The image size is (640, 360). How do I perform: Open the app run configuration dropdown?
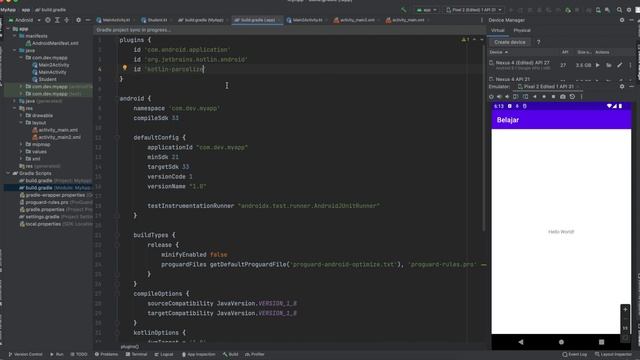[427, 10]
